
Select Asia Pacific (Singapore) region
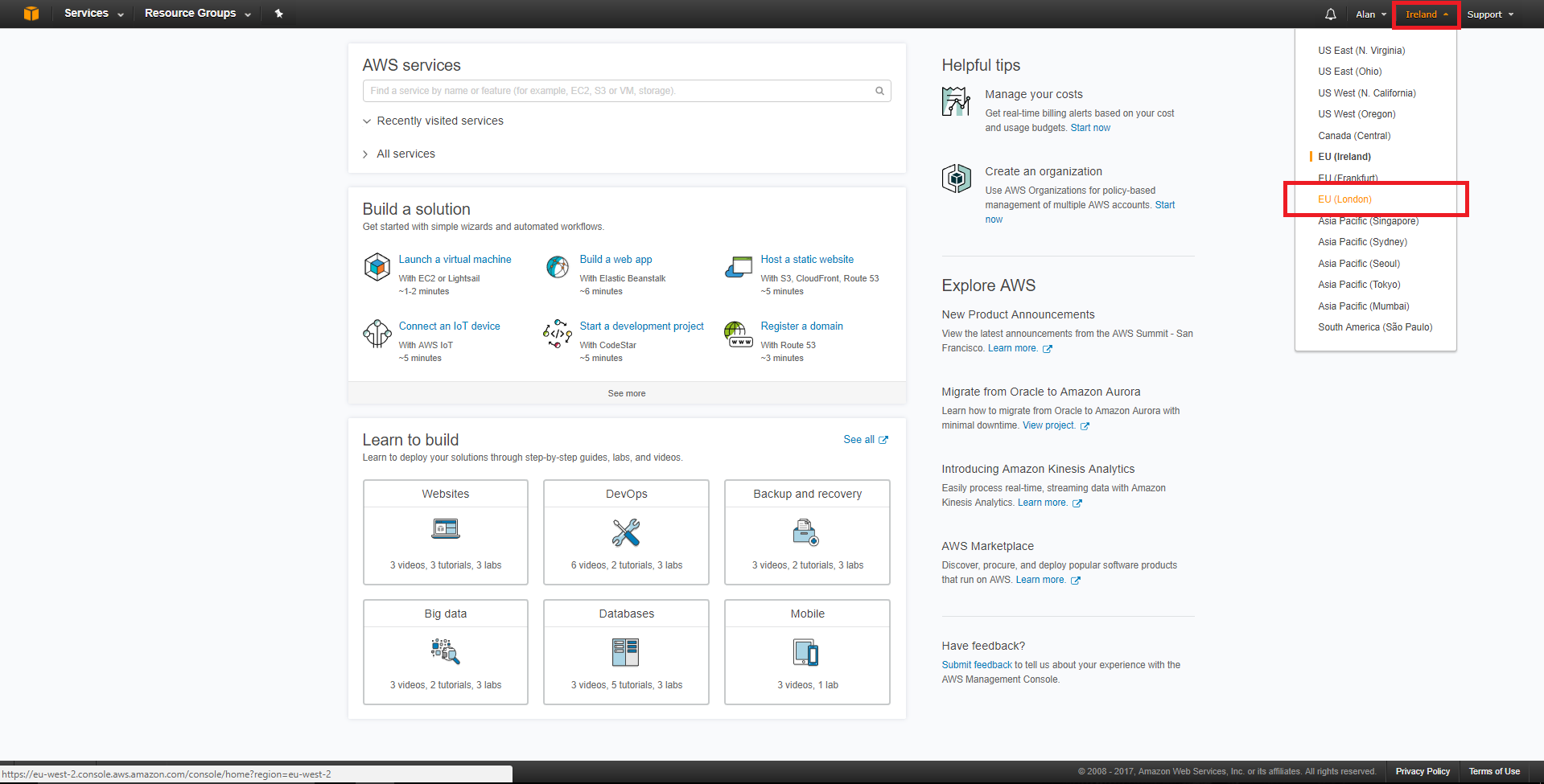tap(1368, 221)
